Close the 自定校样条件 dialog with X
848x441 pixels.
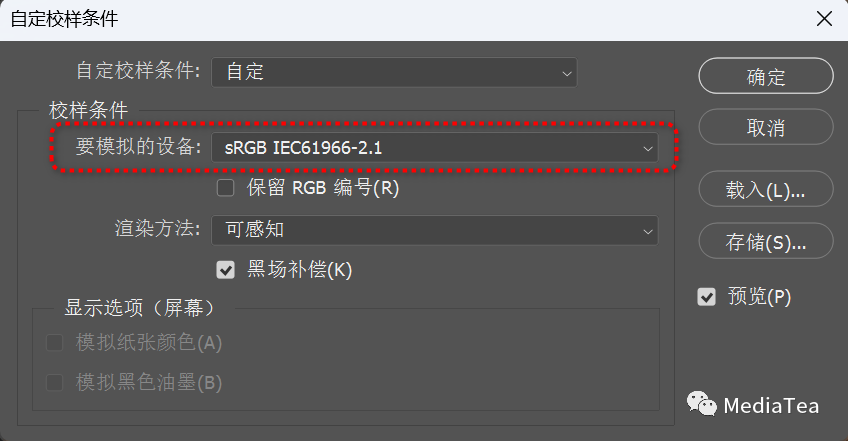coord(824,19)
